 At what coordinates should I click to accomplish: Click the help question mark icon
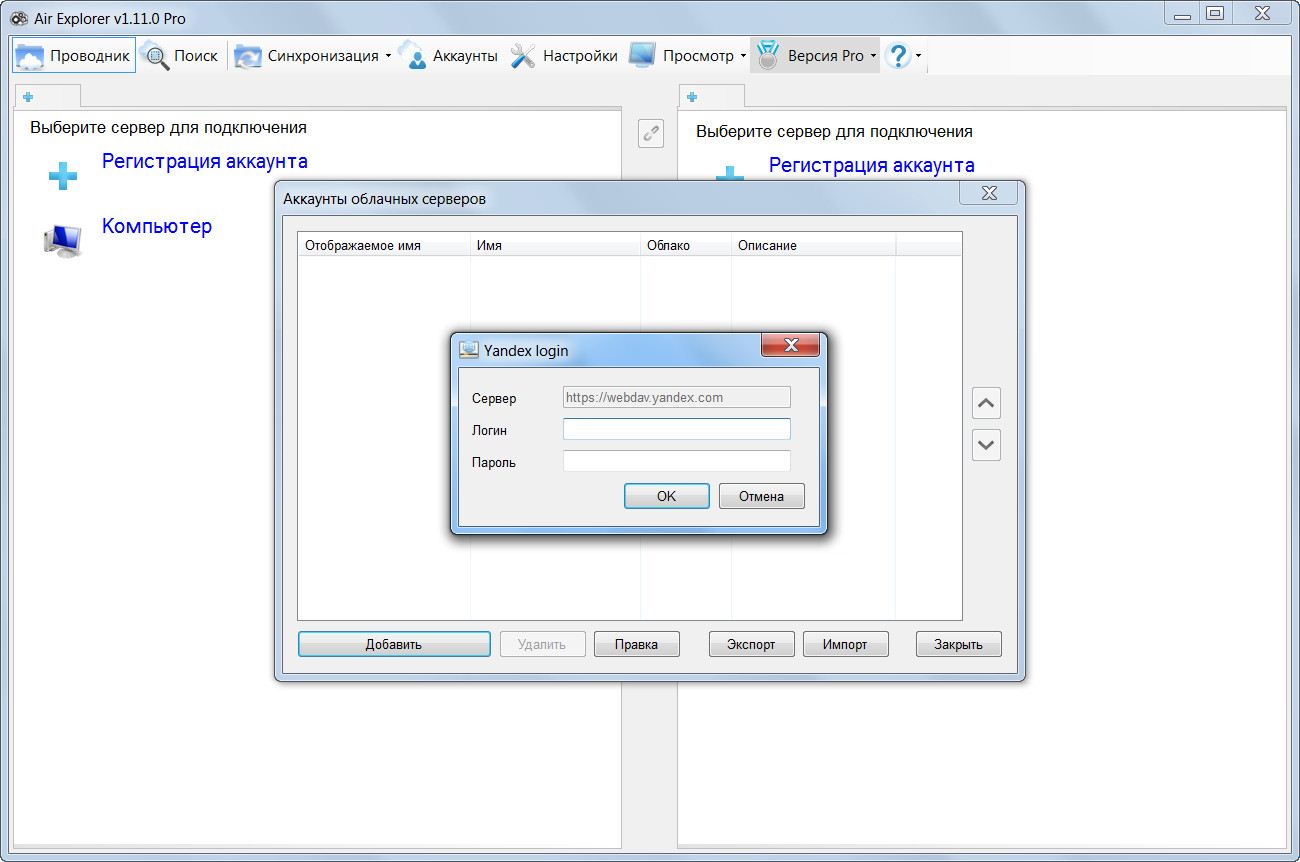pos(897,56)
